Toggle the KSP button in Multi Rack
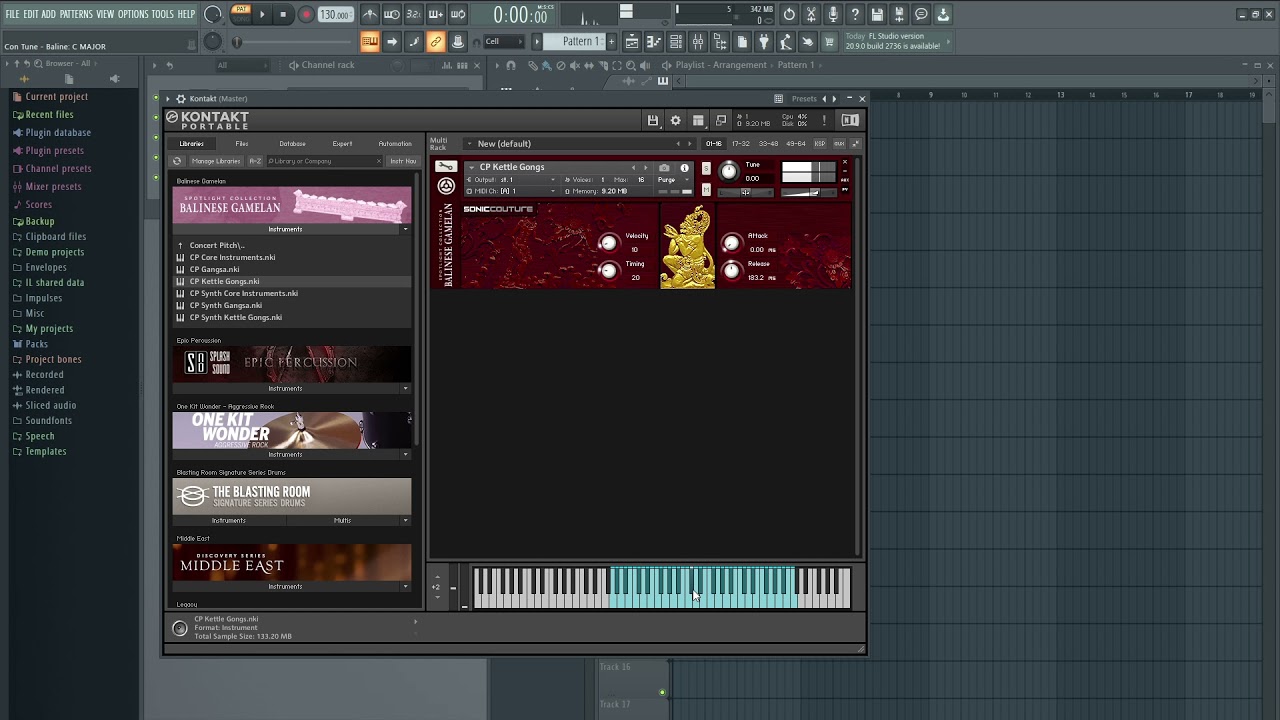 820,144
